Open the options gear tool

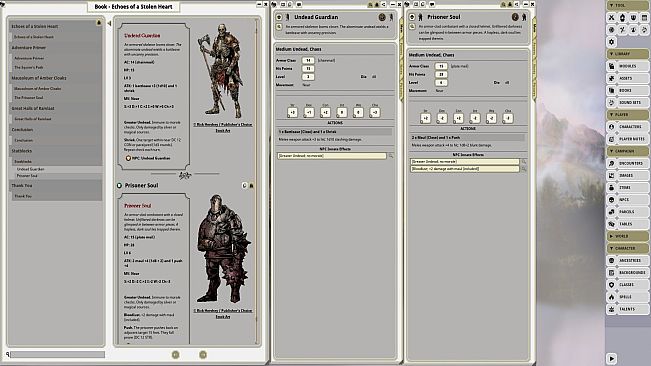point(611,42)
